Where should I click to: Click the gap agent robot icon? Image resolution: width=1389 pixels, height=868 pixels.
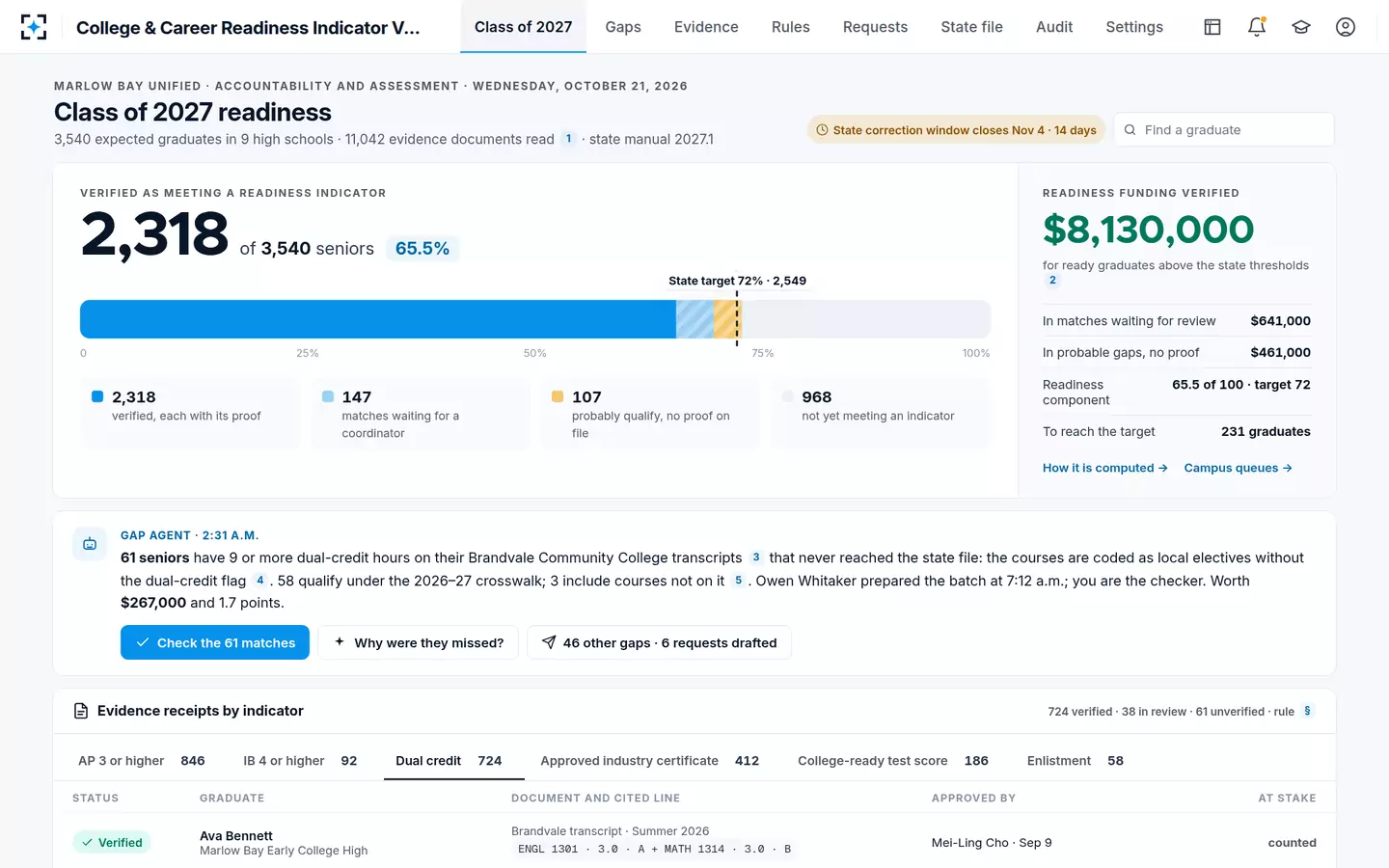pyautogui.click(x=90, y=544)
